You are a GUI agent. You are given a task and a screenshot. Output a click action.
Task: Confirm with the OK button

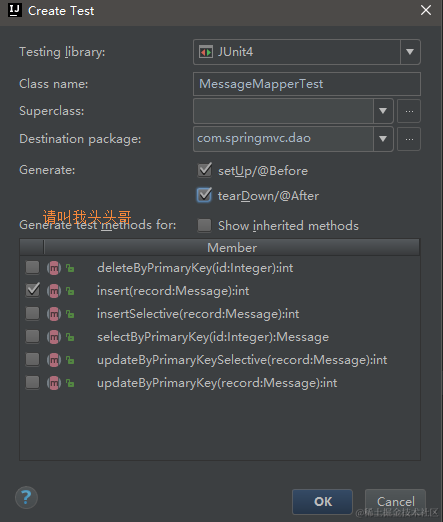(x=322, y=502)
